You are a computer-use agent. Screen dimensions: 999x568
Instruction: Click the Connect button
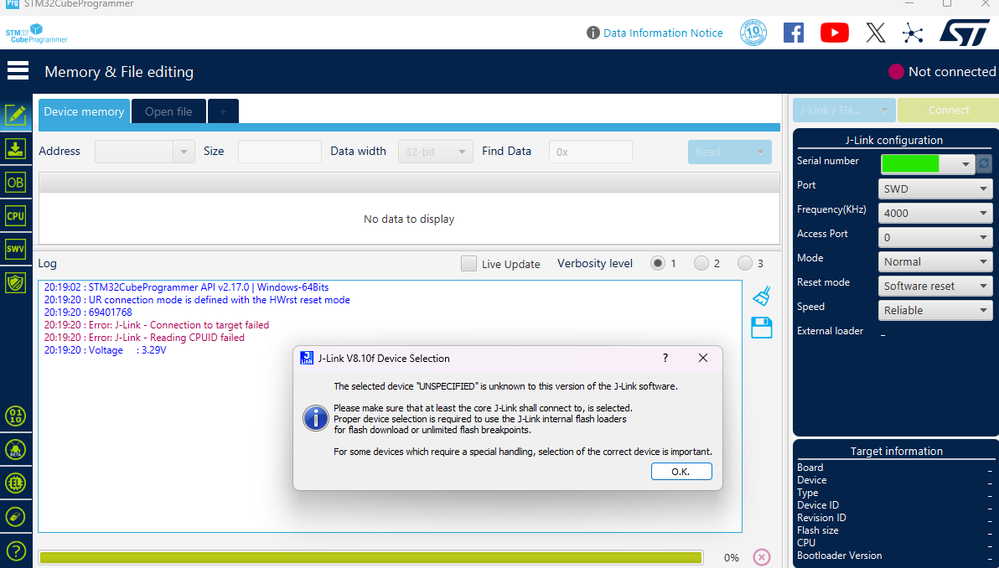948,110
